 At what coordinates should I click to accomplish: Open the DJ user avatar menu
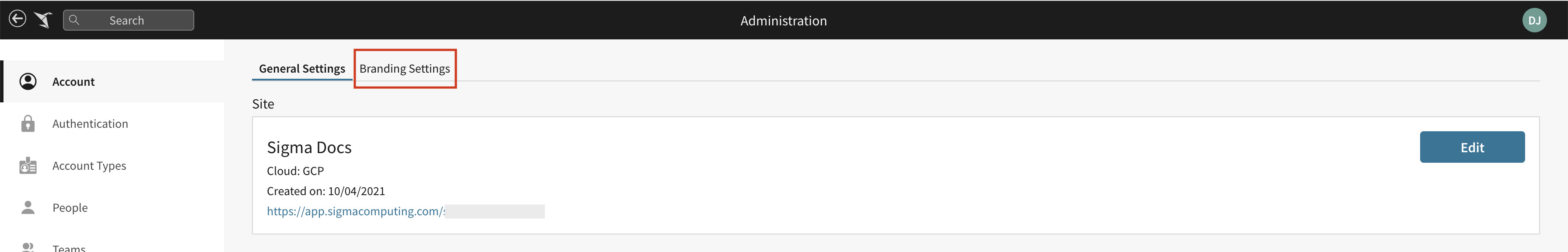(1534, 20)
